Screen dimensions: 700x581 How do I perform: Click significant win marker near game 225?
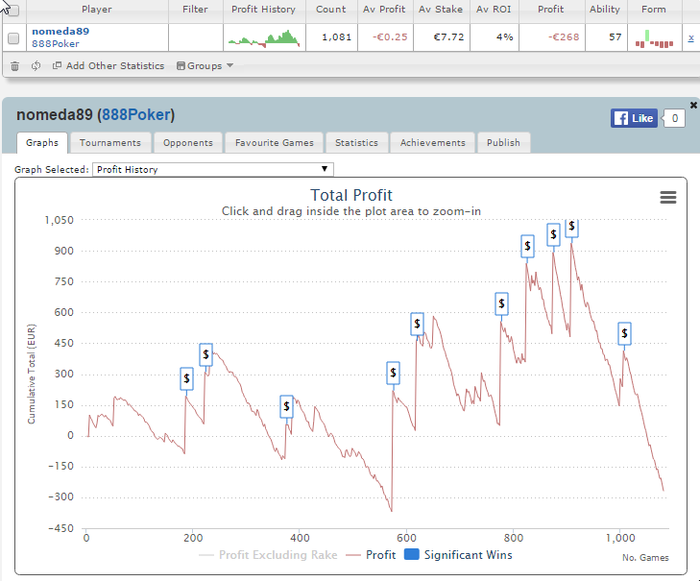pos(206,355)
